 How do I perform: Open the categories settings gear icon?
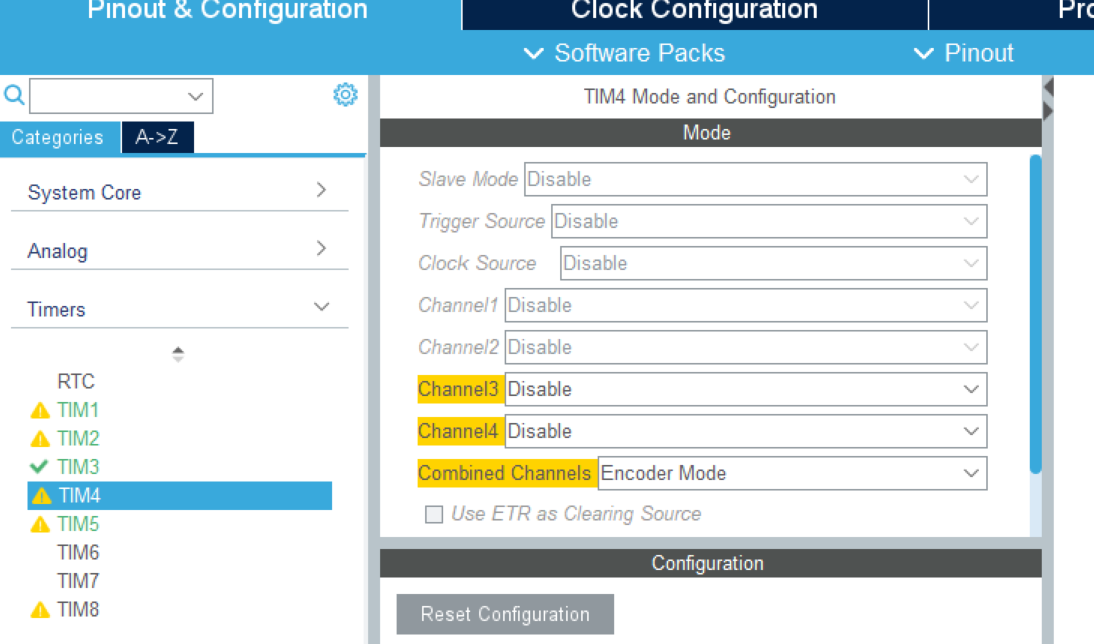pyautogui.click(x=345, y=95)
